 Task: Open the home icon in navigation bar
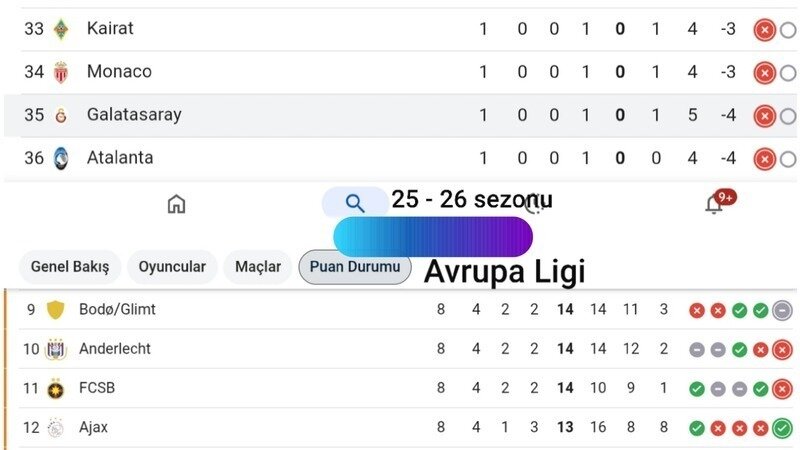click(176, 204)
